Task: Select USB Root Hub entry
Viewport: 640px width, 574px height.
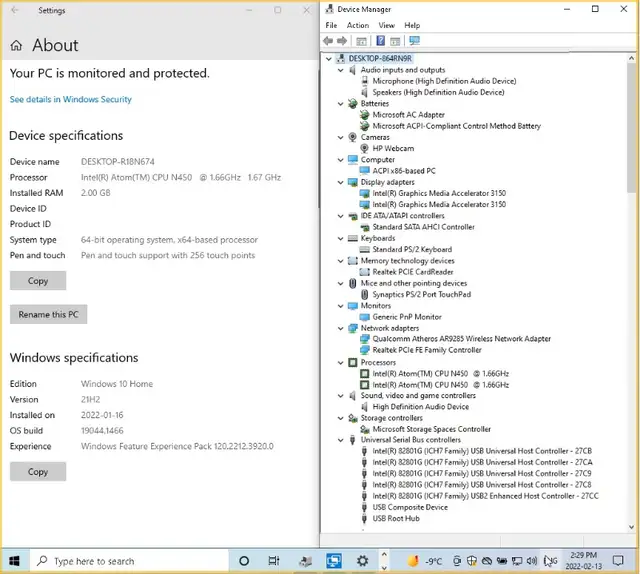Action: (x=396, y=518)
